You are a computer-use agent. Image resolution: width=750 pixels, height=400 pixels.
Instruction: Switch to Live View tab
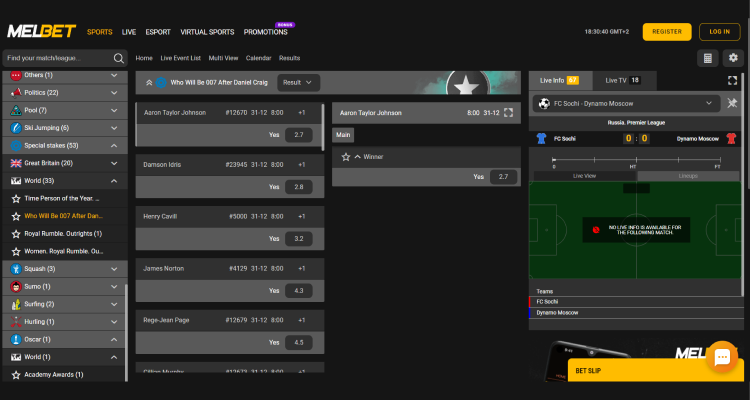[x=585, y=176]
